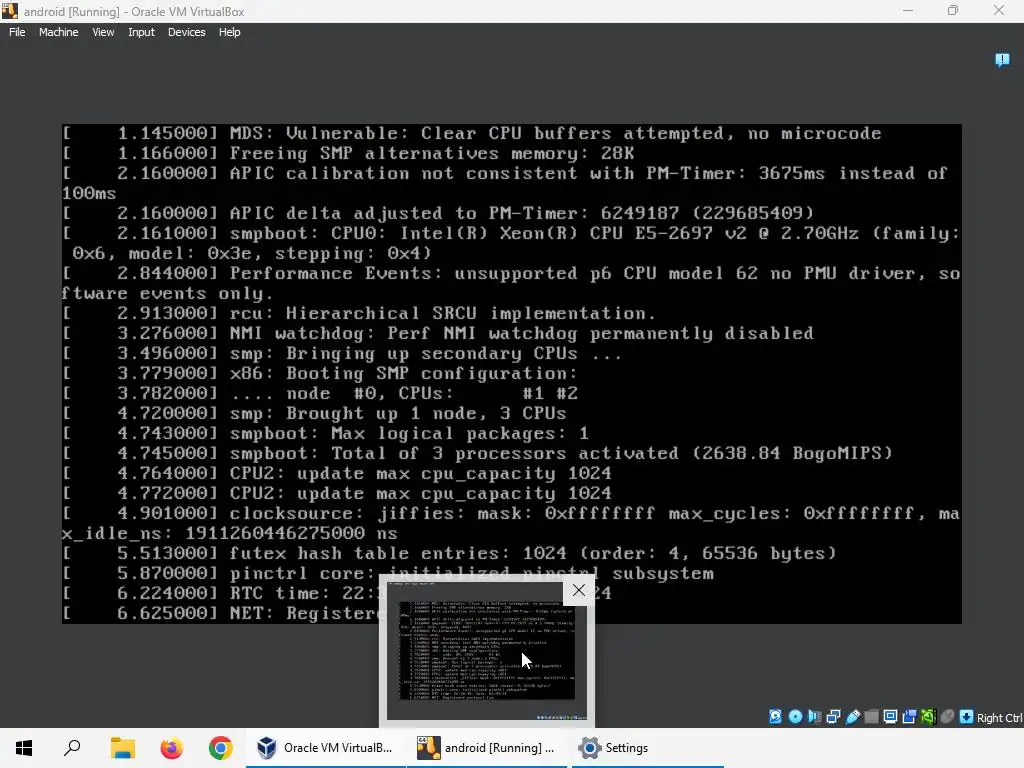Click the optical disc status icon
1024x768 pixels.
pos(795,716)
